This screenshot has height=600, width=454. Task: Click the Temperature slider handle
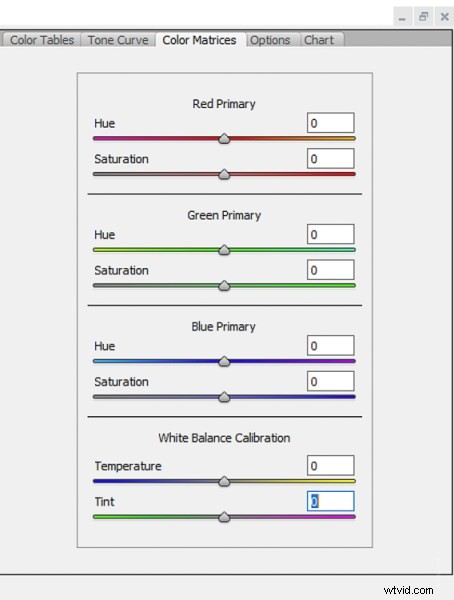pos(224,481)
